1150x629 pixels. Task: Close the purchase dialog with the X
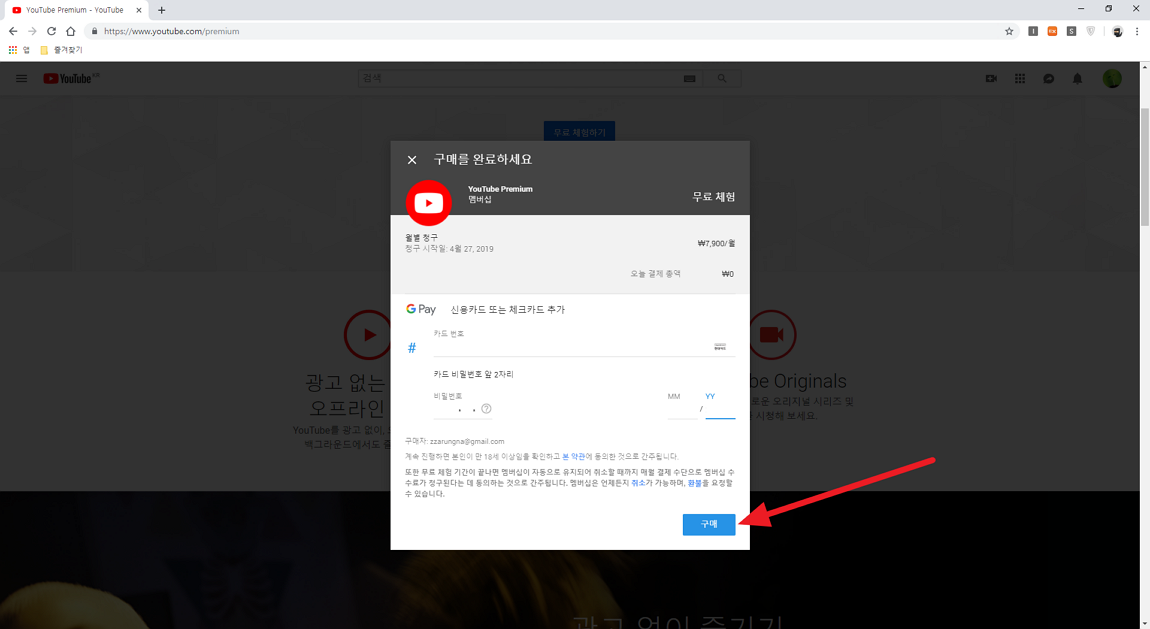[412, 160]
